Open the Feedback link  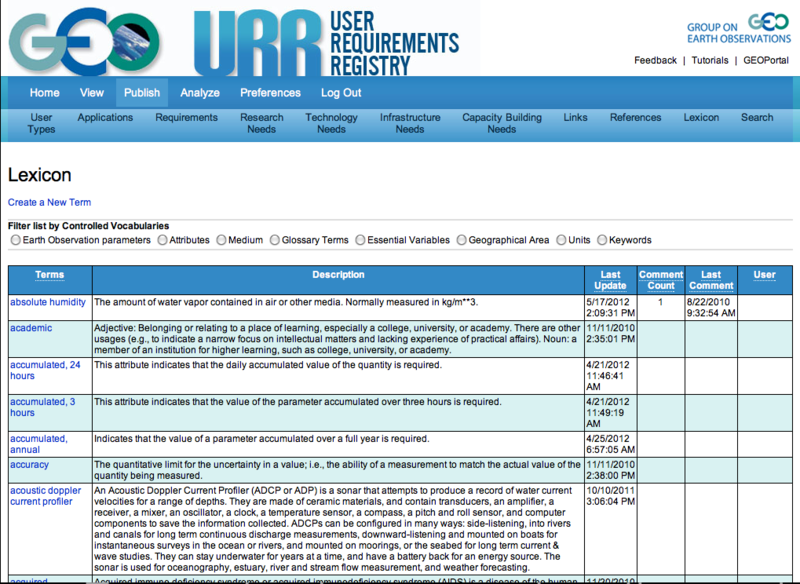tap(655, 60)
